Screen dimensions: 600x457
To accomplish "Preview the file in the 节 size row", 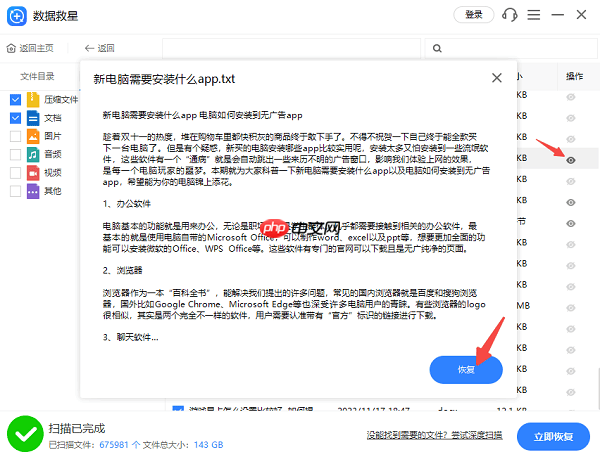I will click(x=571, y=224).
